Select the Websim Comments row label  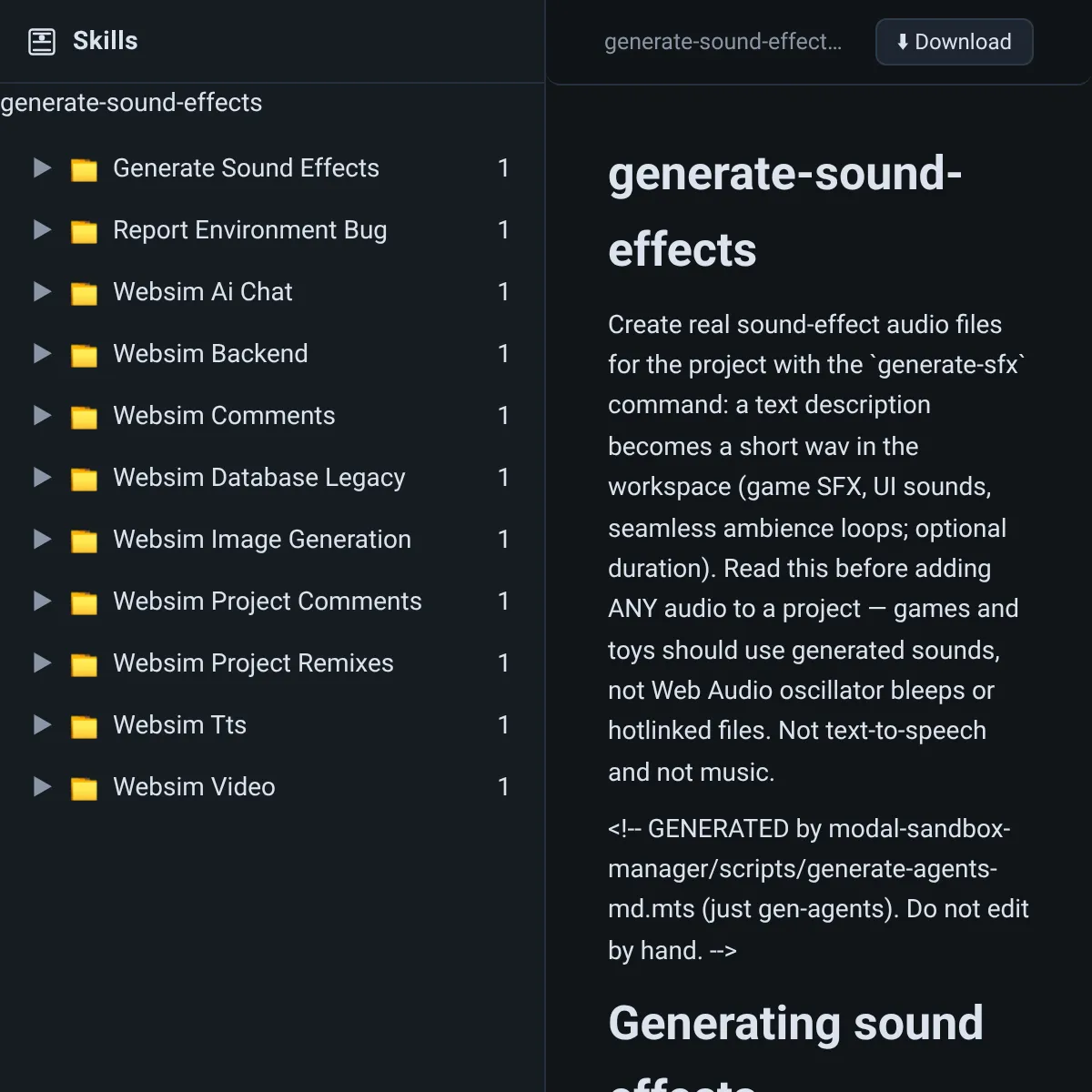pyautogui.click(x=224, y=416)
